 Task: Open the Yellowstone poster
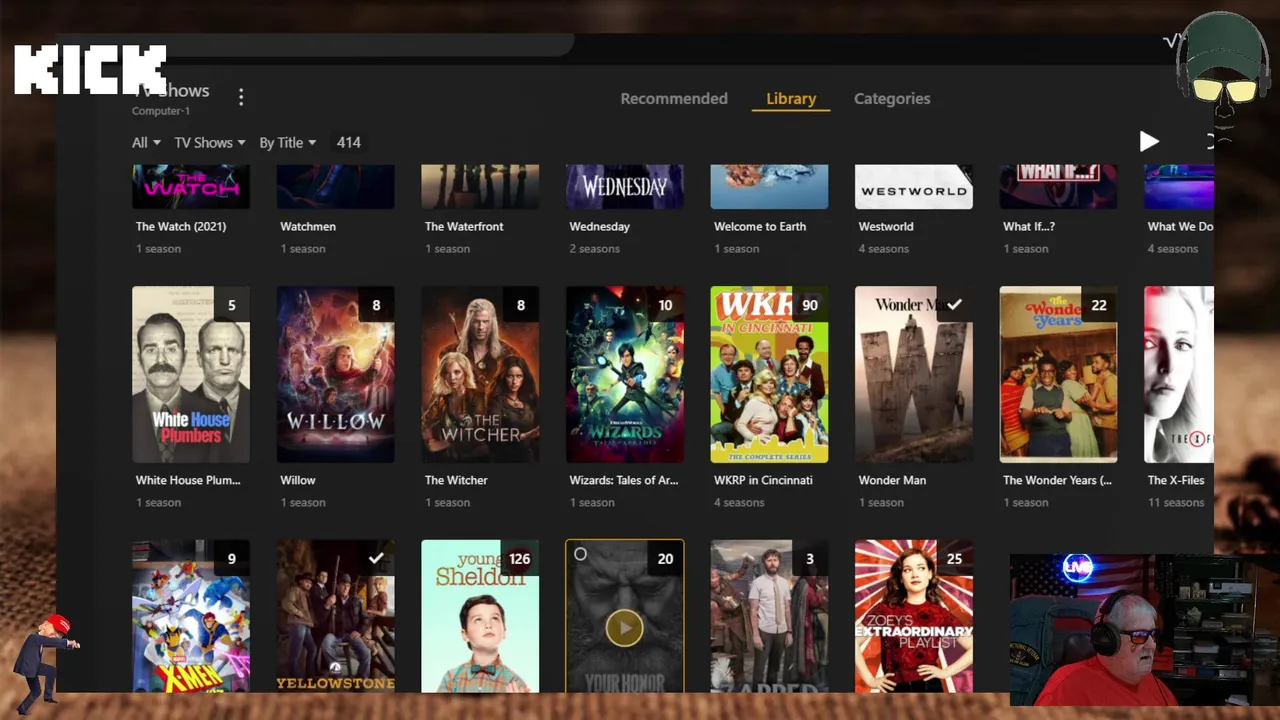[x=335, y=616]
